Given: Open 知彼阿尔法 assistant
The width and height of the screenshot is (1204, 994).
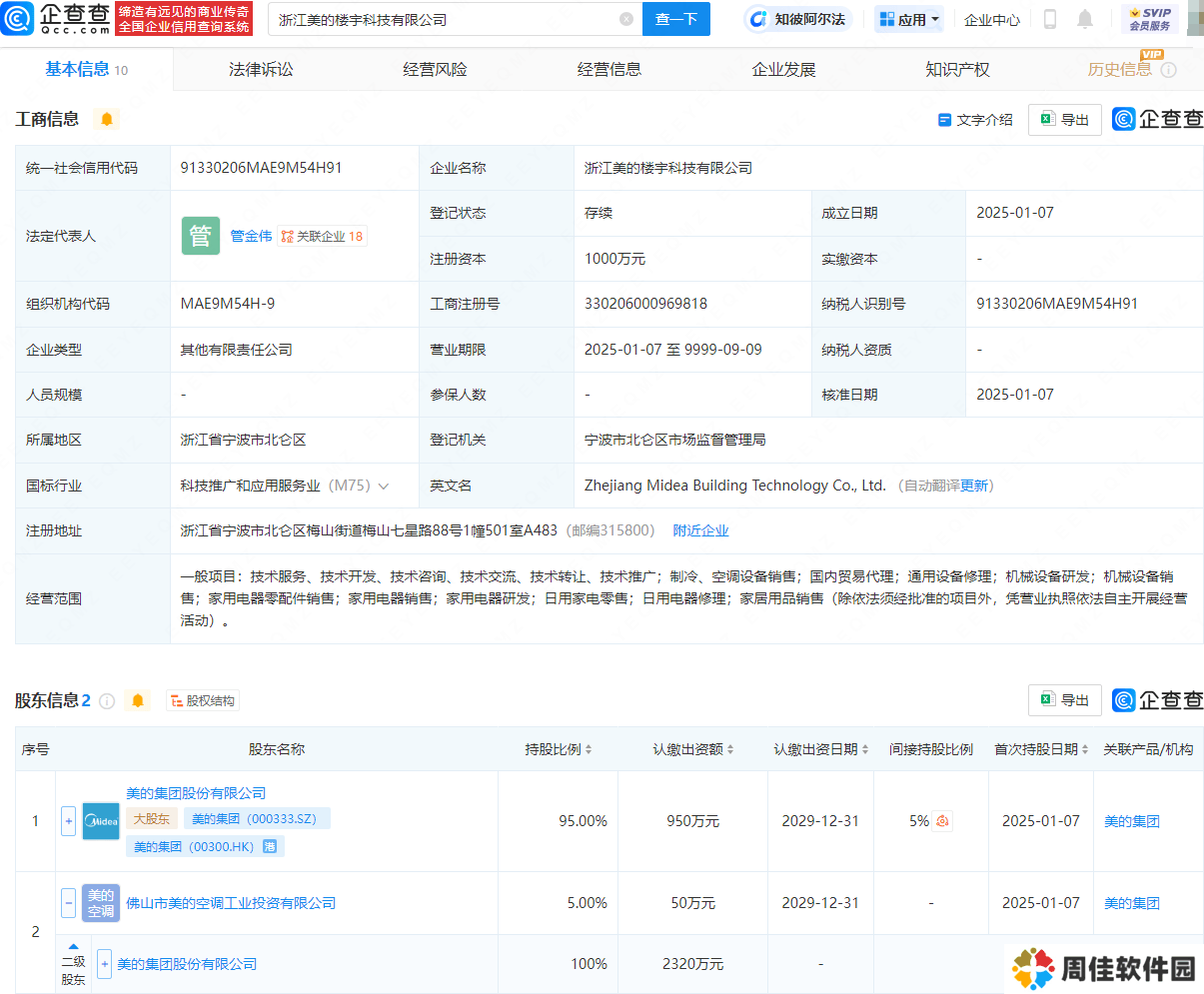Looking at the screenshot, I should click(798, 19).
